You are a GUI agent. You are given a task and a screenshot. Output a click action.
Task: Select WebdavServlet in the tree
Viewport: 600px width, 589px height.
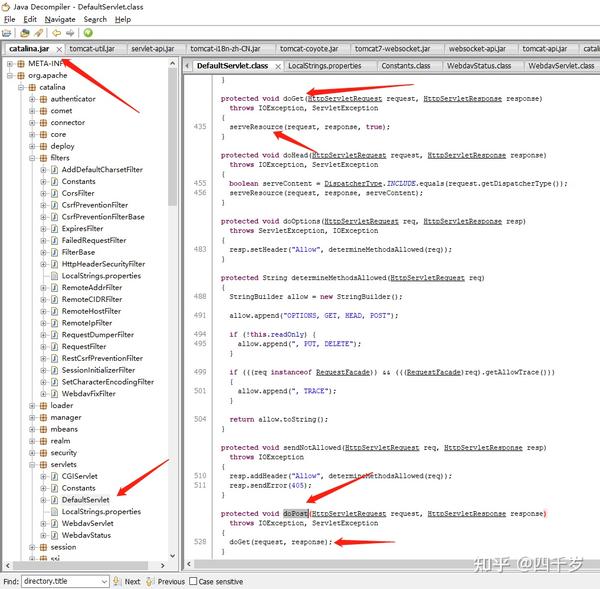(88, 524)
